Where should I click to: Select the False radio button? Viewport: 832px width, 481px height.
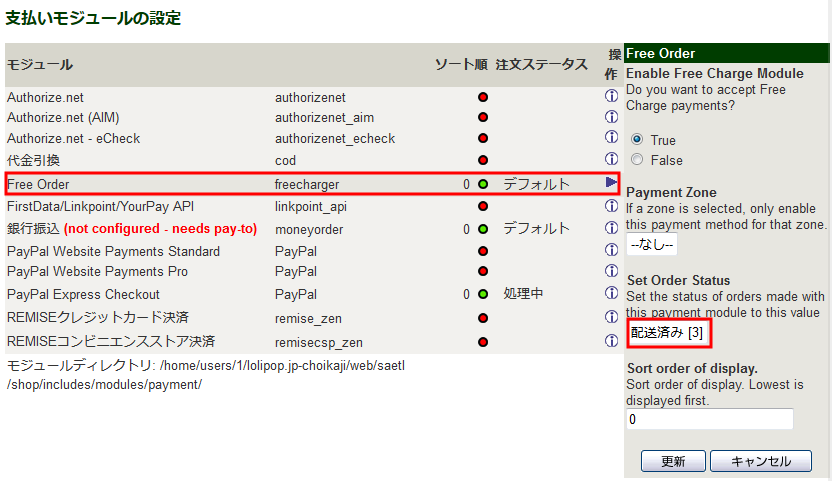coord(637,159)
